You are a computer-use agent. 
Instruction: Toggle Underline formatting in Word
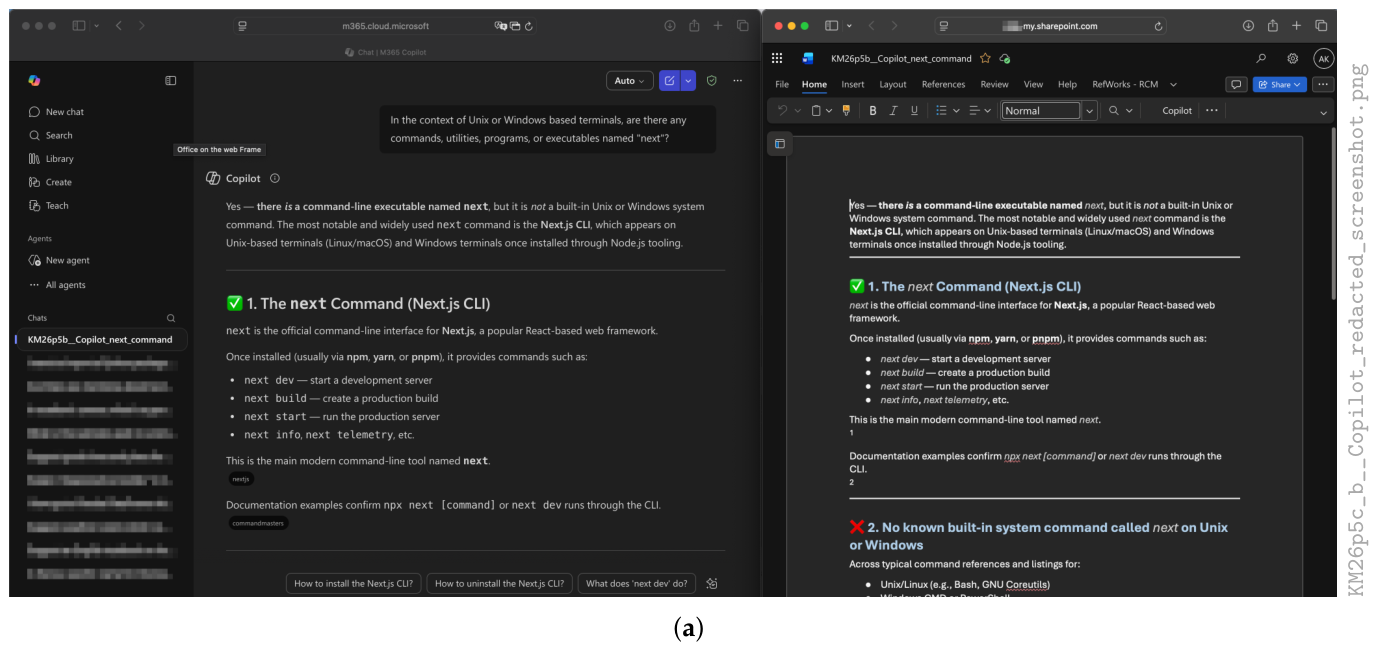914,110
